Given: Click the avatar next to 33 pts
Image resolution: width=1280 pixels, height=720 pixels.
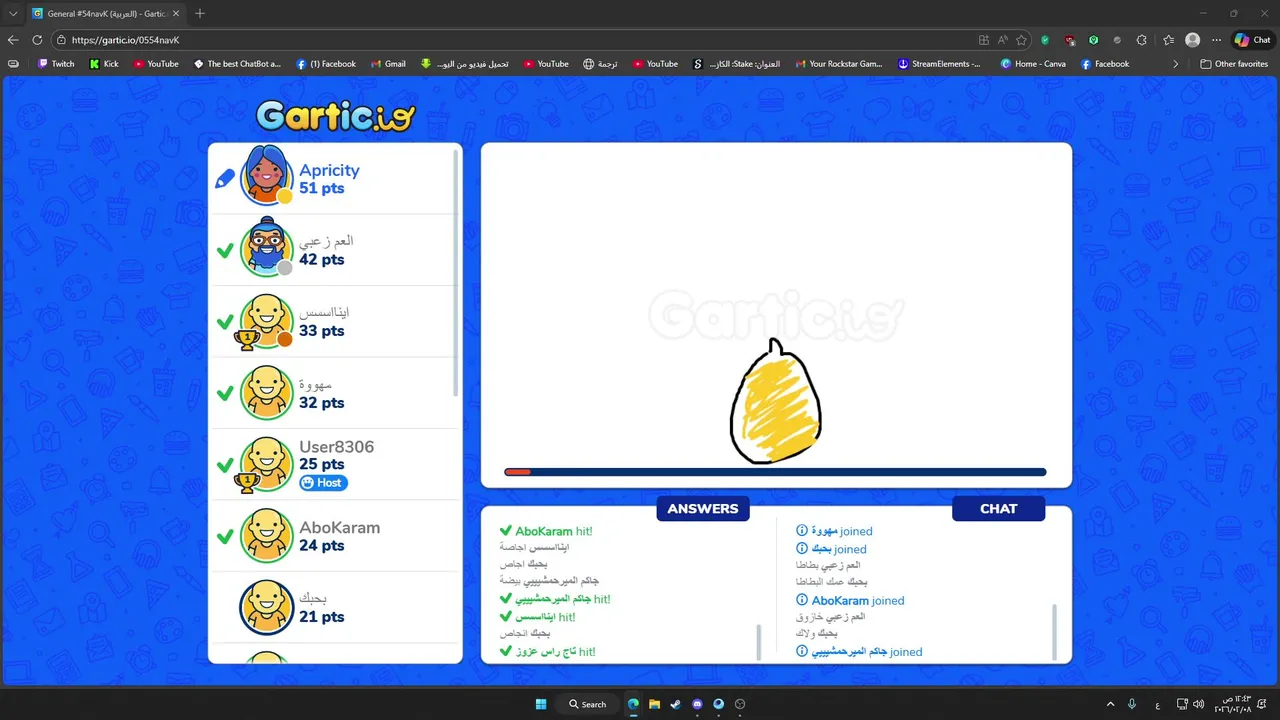Looking at the screenshot, I should (x=266, y=320).
